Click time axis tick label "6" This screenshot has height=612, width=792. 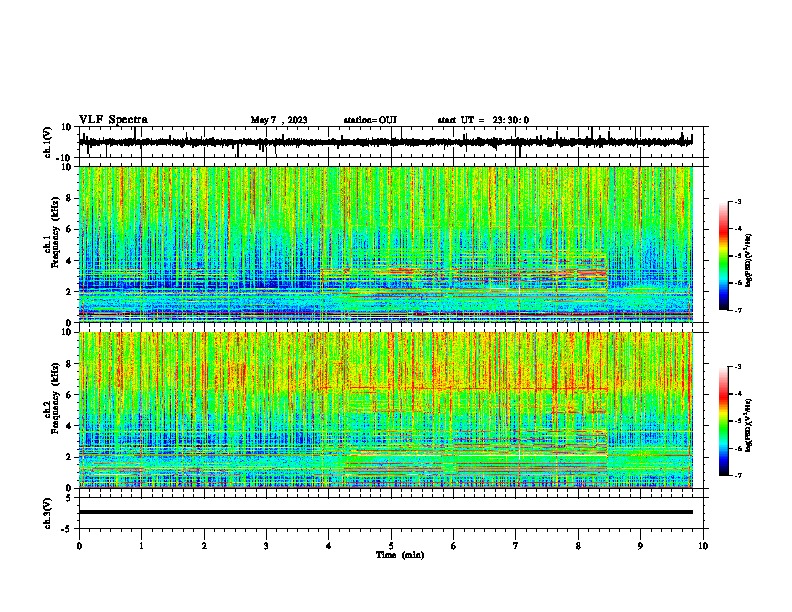tap(453, 546)
